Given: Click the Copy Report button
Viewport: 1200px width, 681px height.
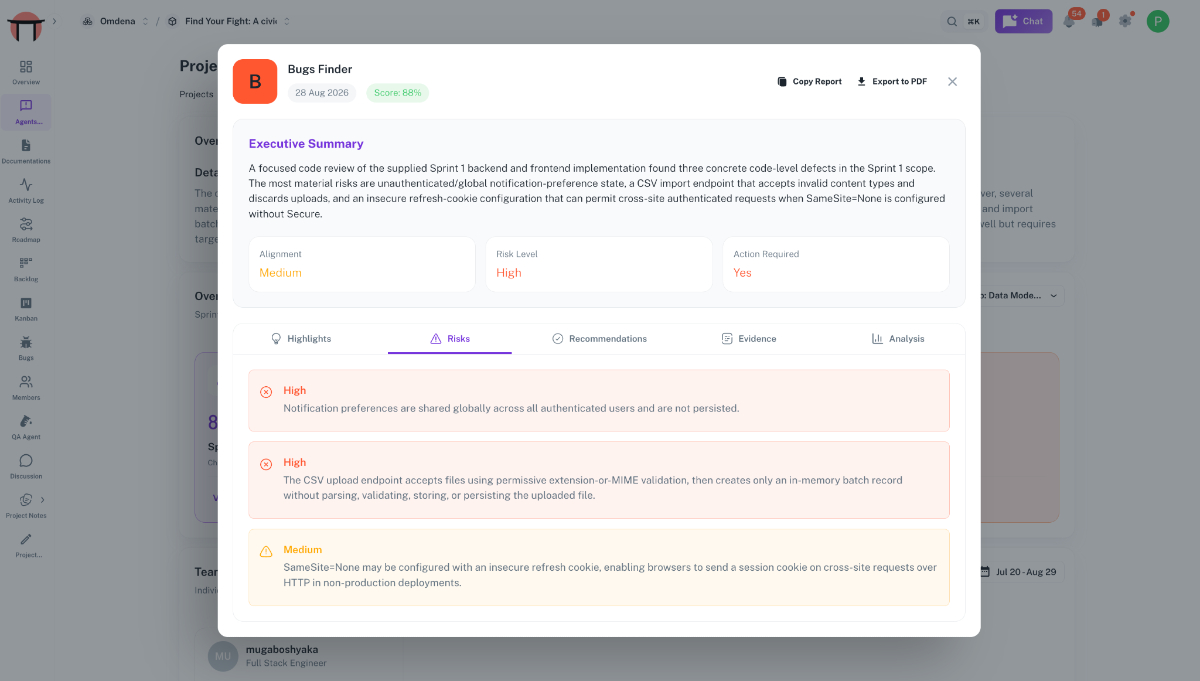Looking at the screenshot, I should (x=809, y=82).
